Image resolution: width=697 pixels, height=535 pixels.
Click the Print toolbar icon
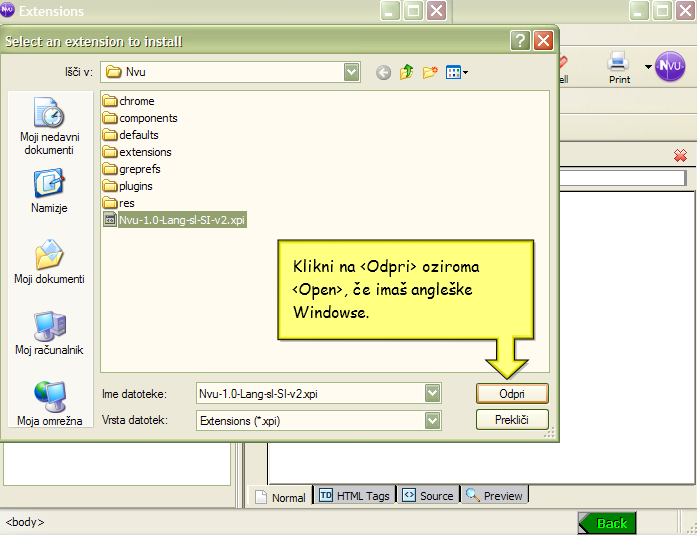pyautogui.click(x=619, y=67)
